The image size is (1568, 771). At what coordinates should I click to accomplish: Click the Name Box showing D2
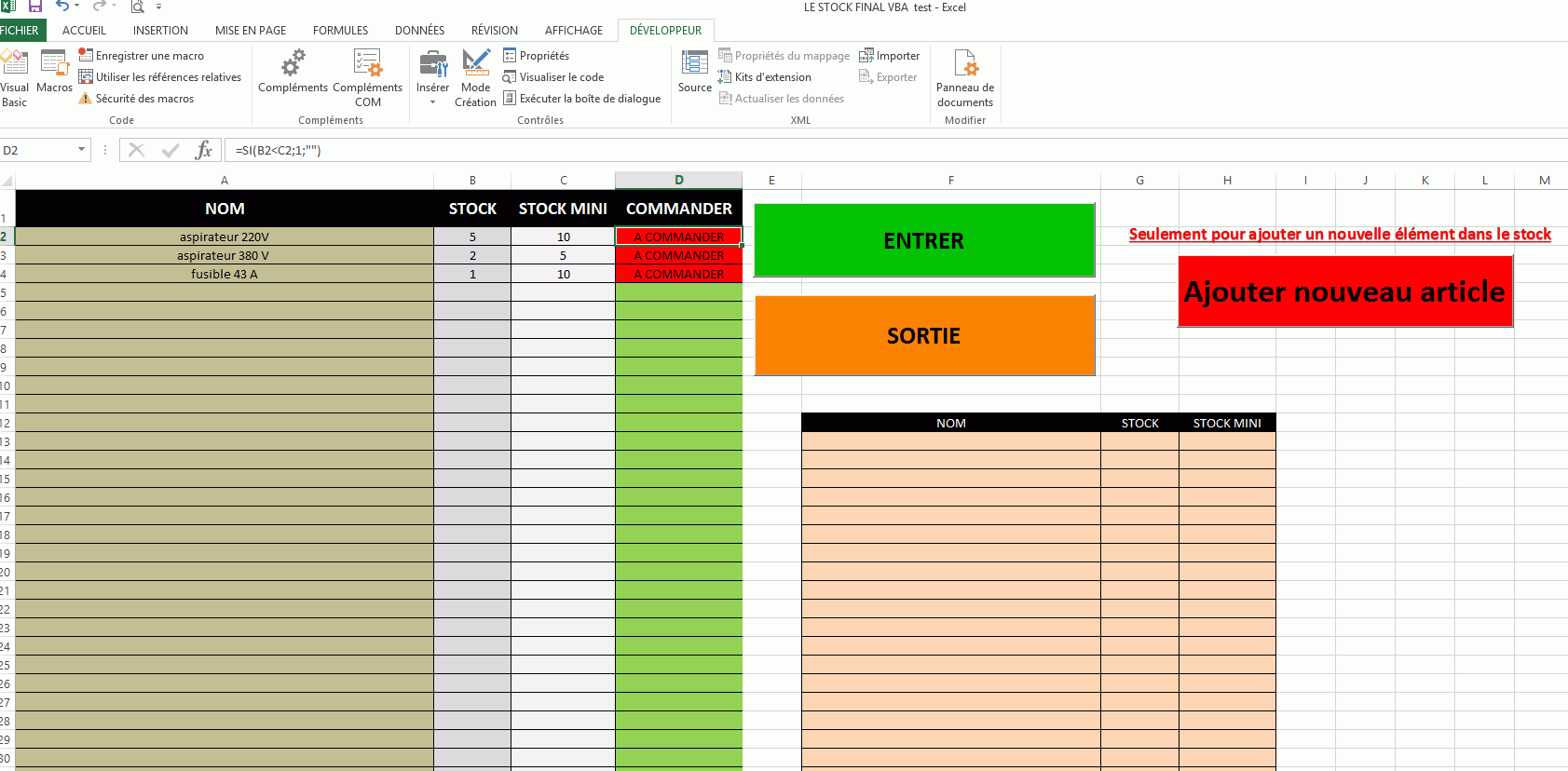click(x=38, y=150)
